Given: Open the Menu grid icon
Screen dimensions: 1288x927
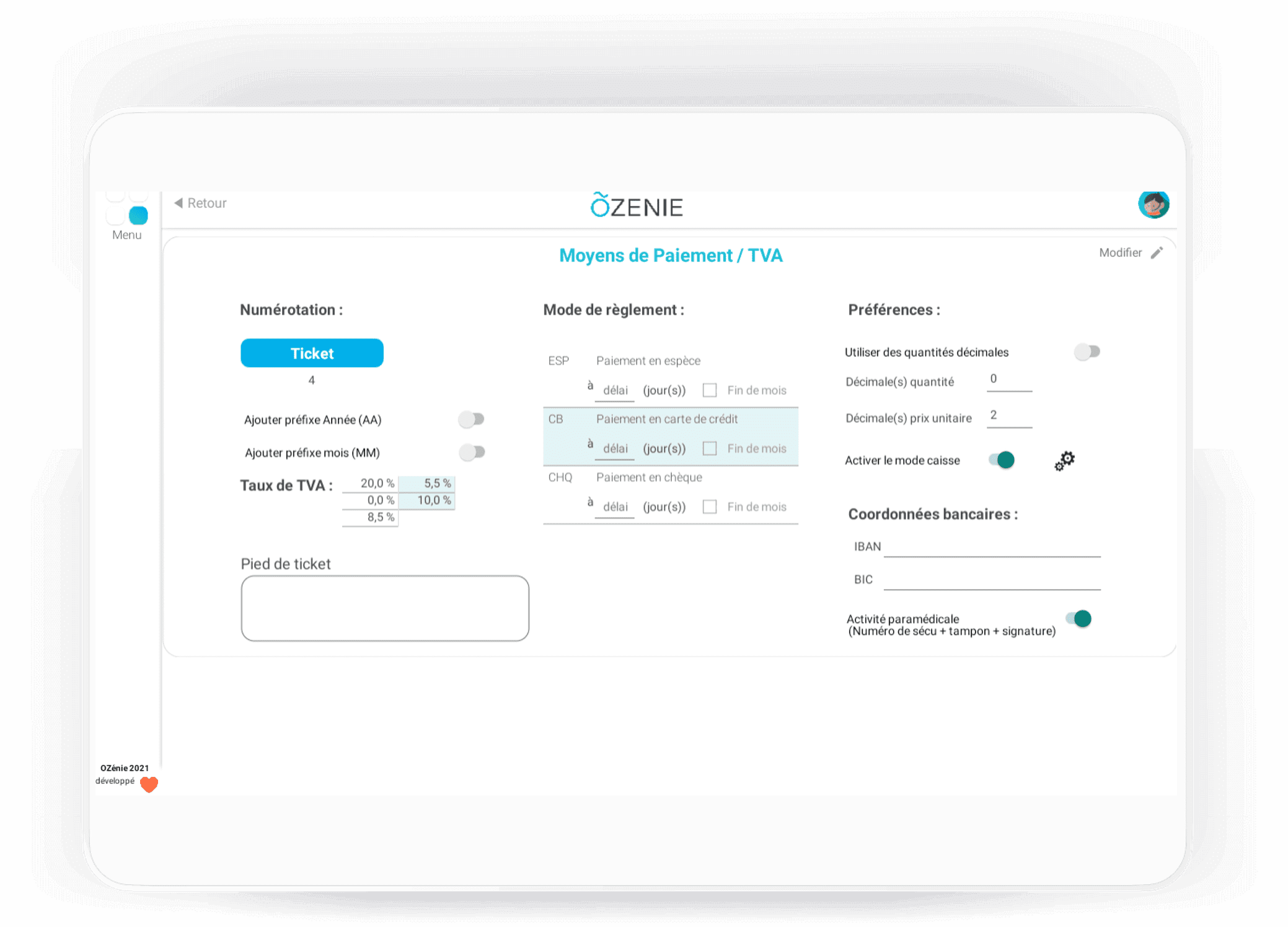Looking at the screenshot, I should pos(127,208).
